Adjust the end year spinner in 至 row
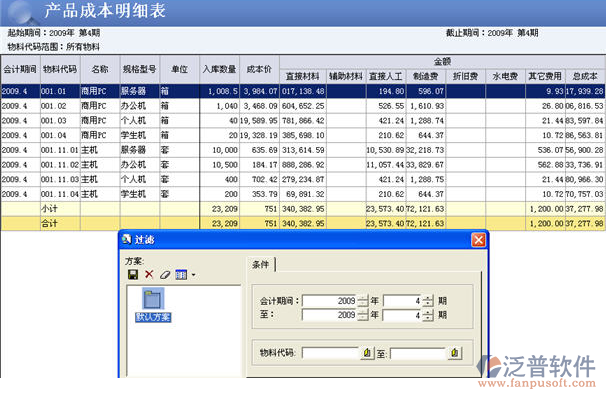606x399 pixels. [363, 315]
